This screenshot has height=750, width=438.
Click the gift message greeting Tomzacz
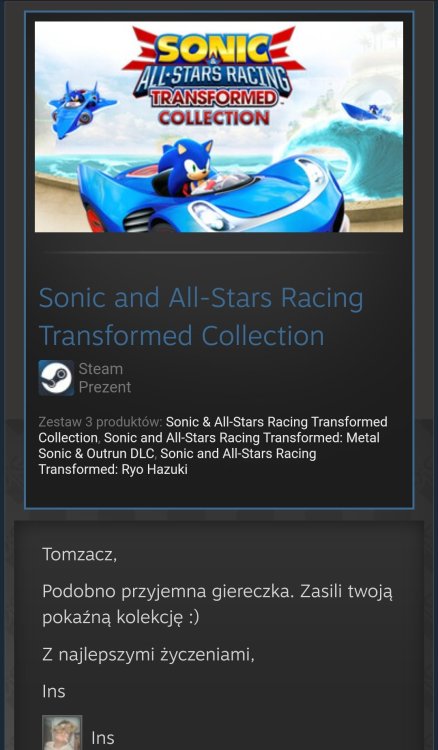pyautogui.click(x=79, y=555)
